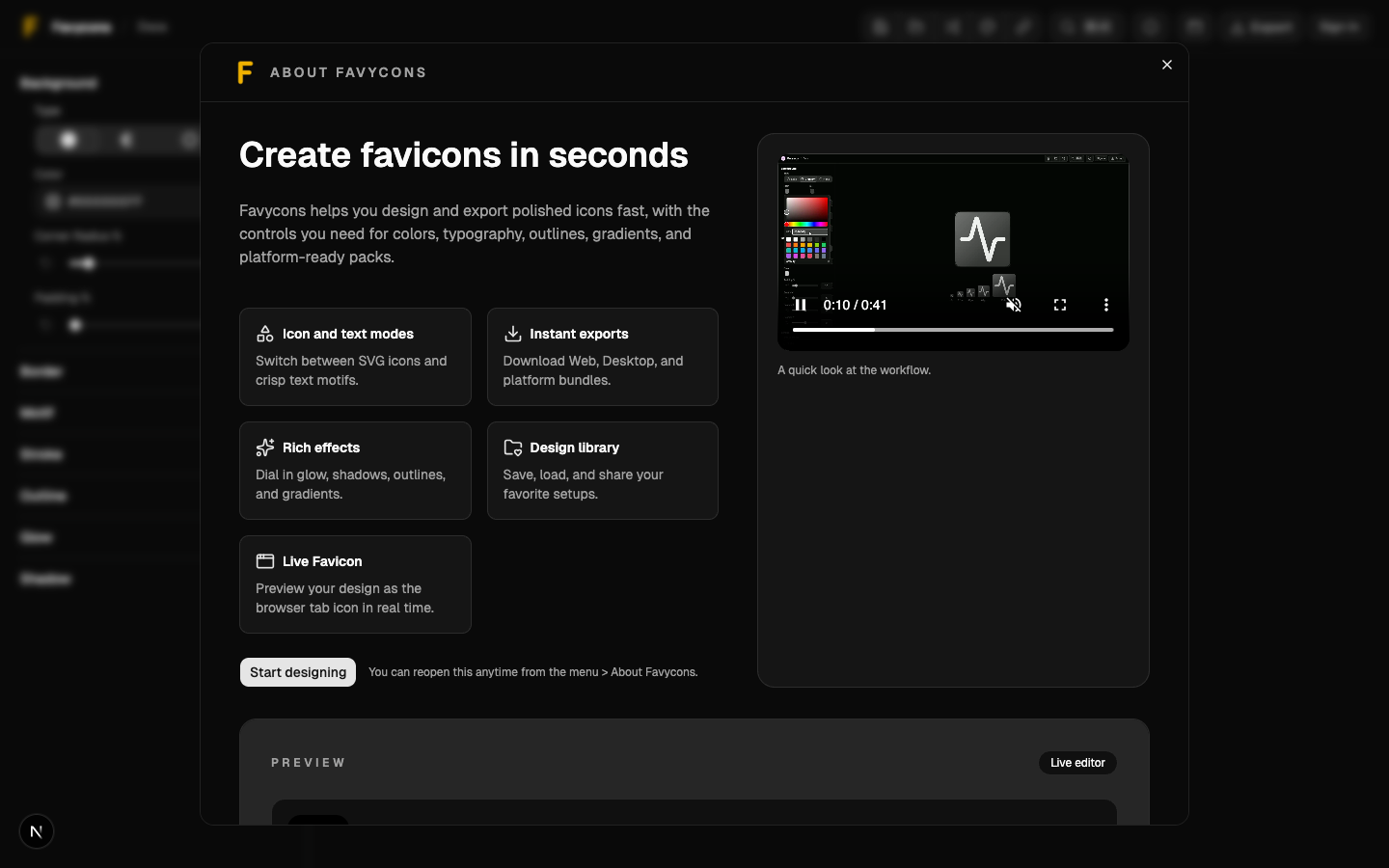Click the Instant exports download icon
Viewport: 1389px width, 868px height.
(x=512, y=334)
